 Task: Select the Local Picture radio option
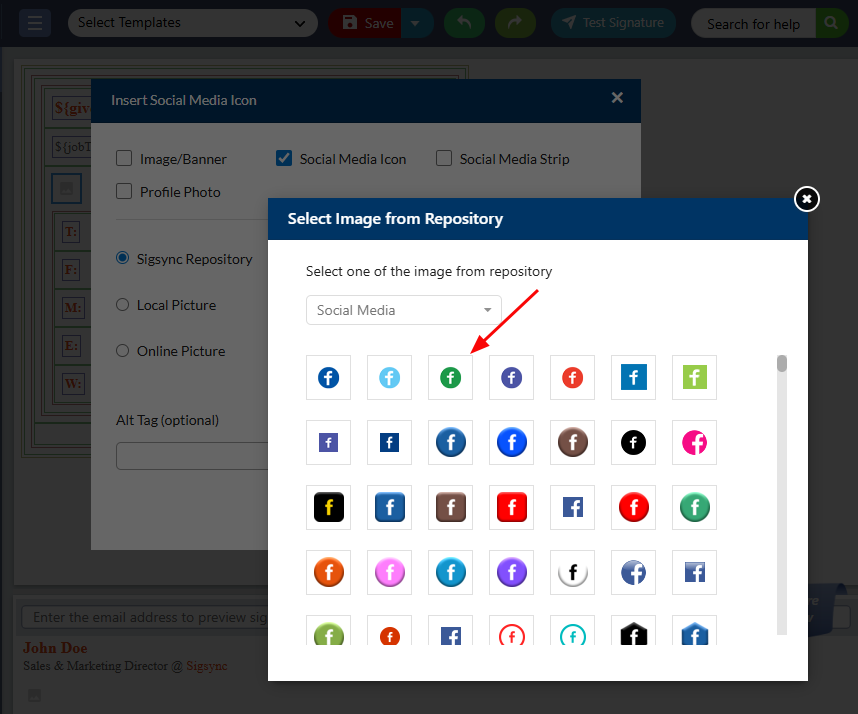(123, 305)
